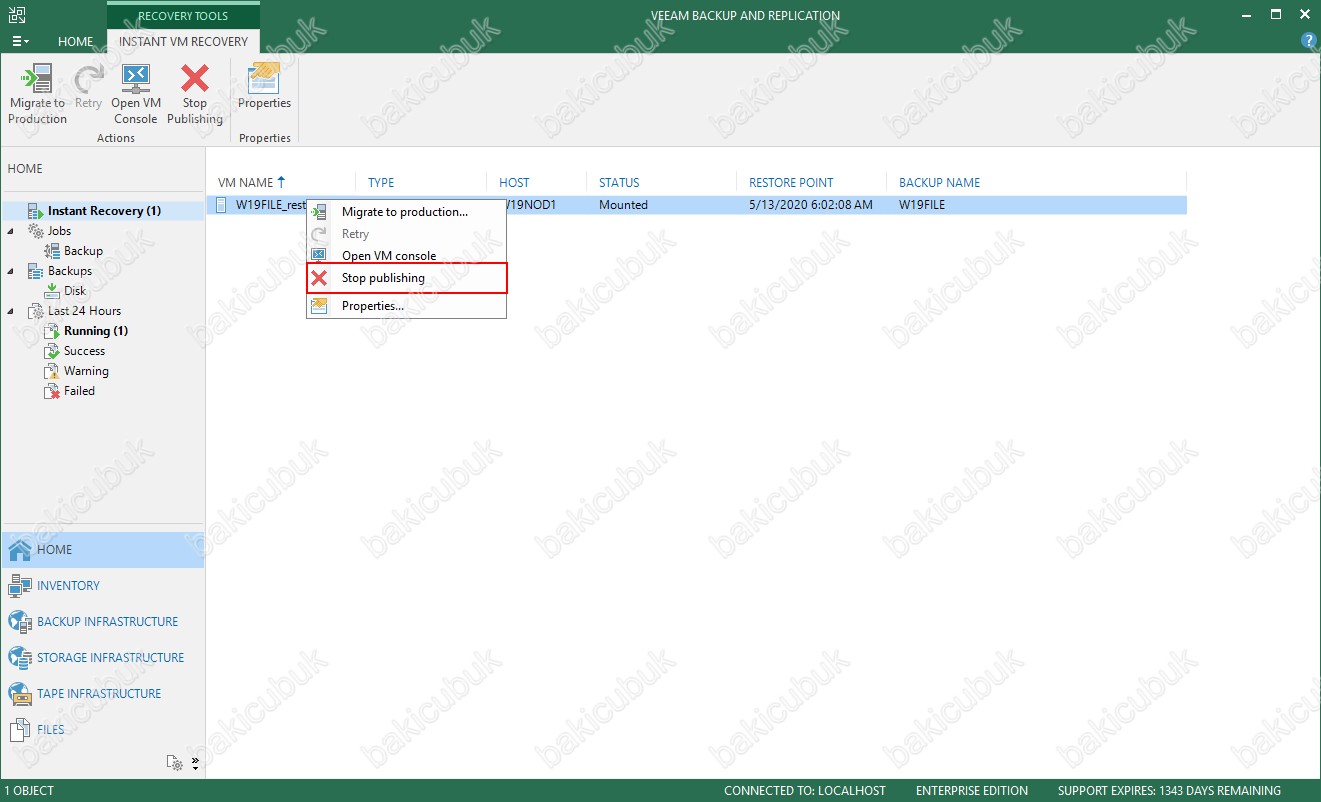The width and height of the screenshot is (1321, 802).
Task: Click the Tape Infrastructure icon
Action: click(x=20, y=694)
